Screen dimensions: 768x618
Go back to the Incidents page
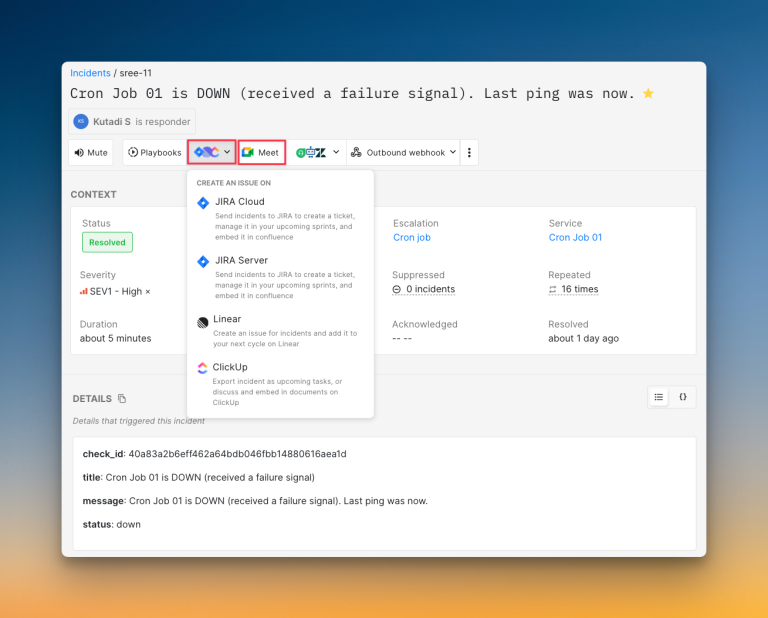(90, 73)
